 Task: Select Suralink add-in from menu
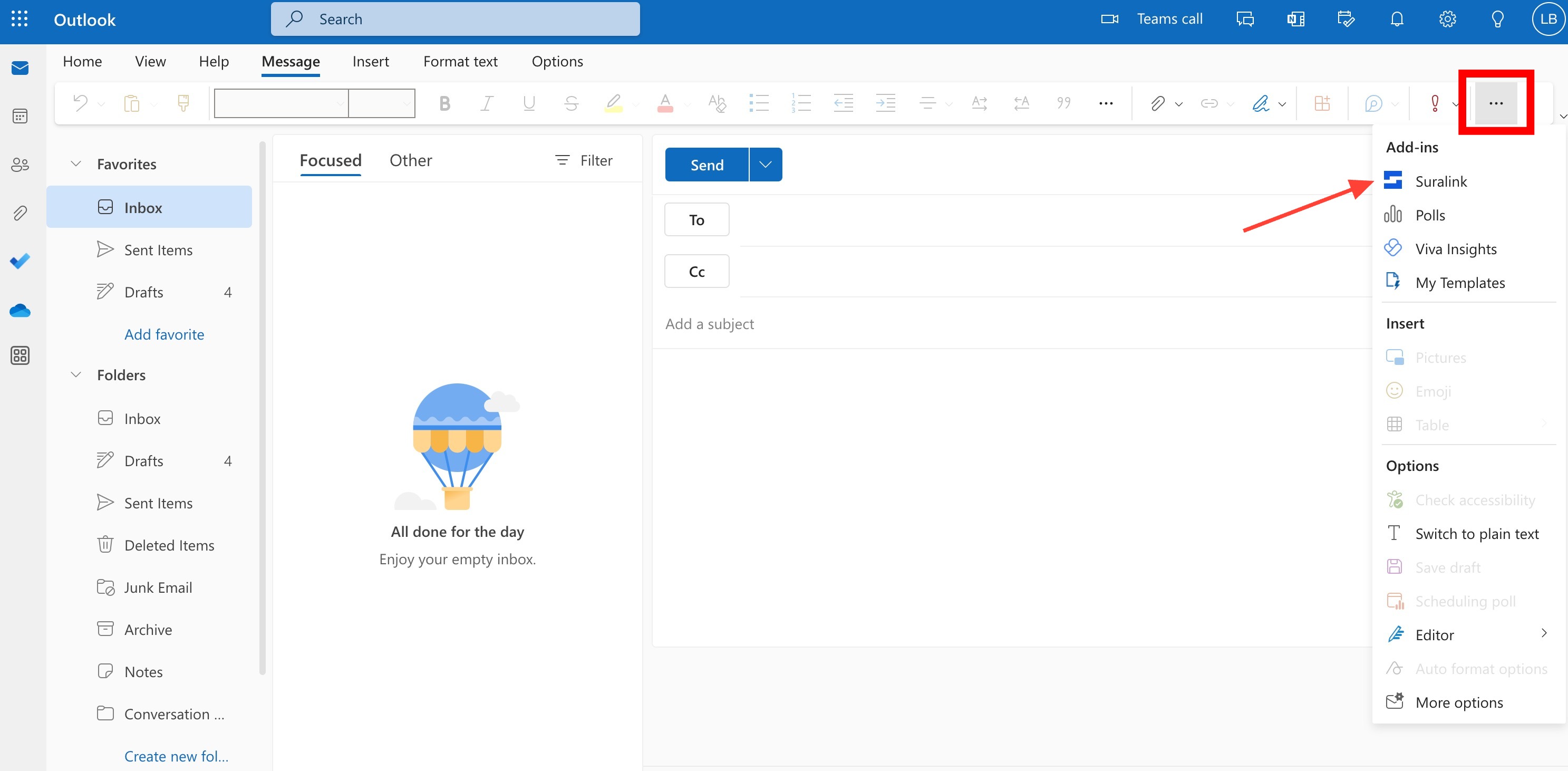[1469, 181]
